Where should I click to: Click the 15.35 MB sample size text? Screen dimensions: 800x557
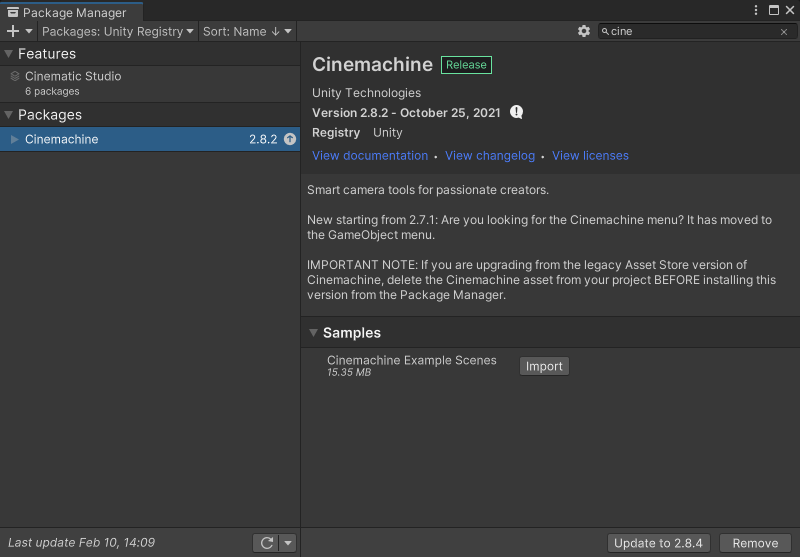(349, 372)
